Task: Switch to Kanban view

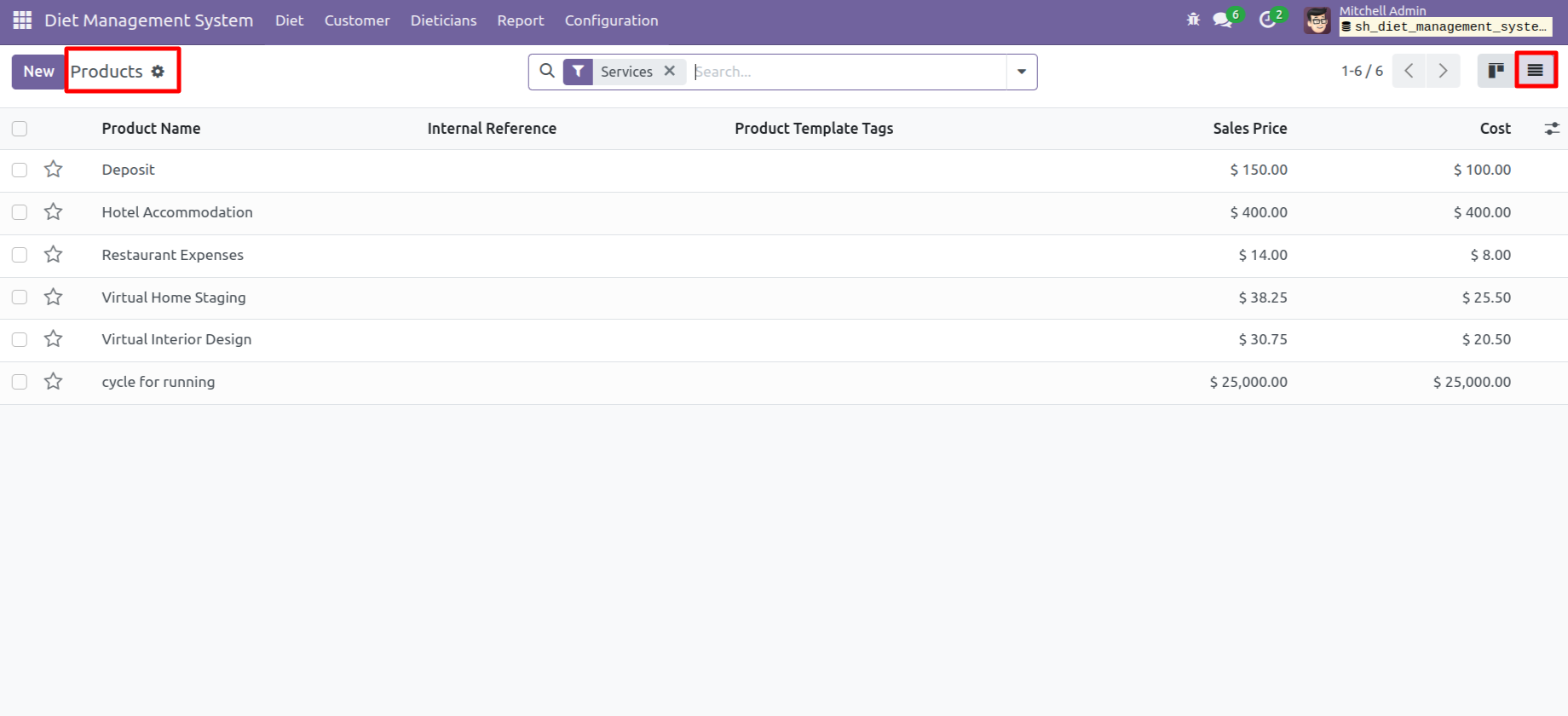Action: 1496,71
